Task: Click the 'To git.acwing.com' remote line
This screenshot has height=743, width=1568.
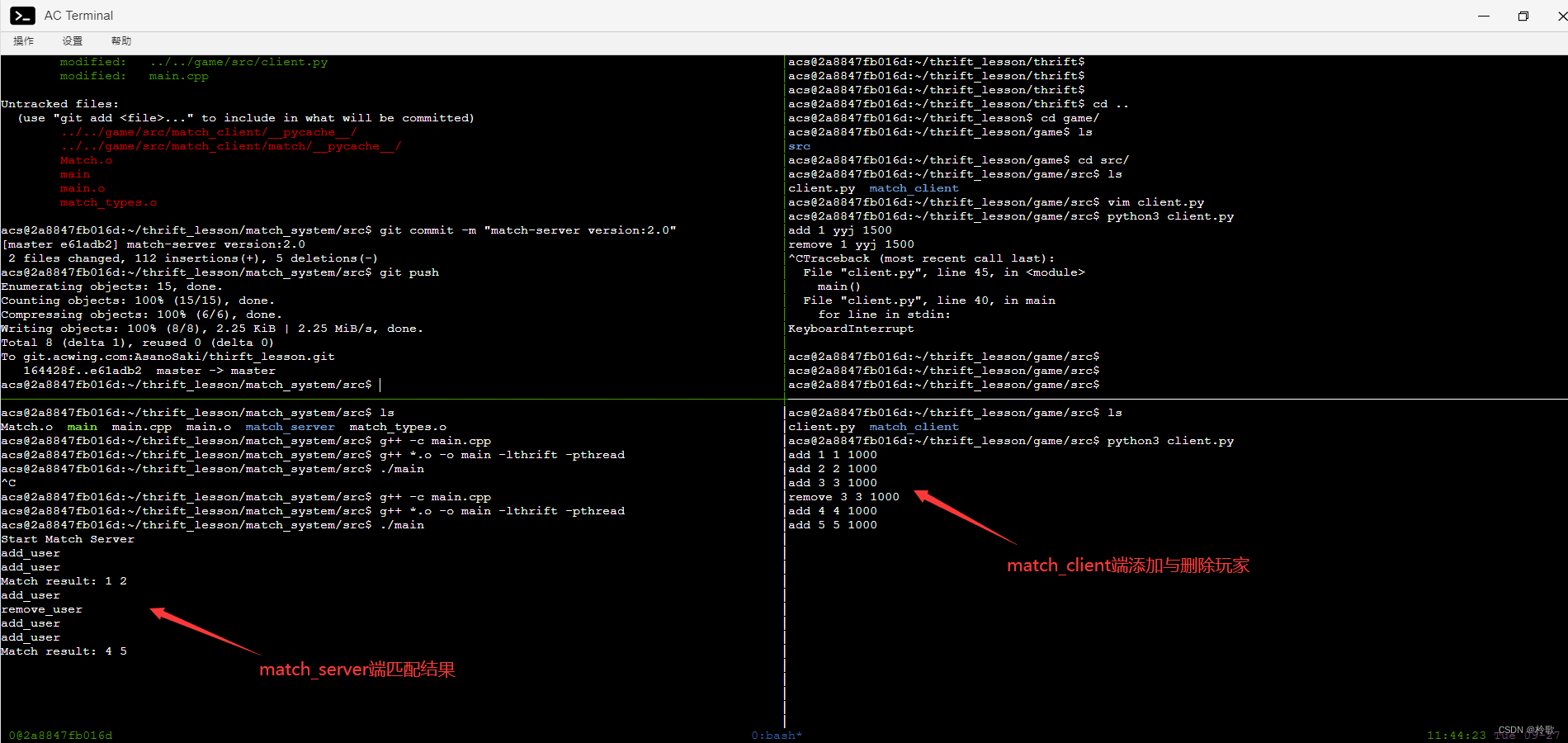Action: (x=168, y=357)
